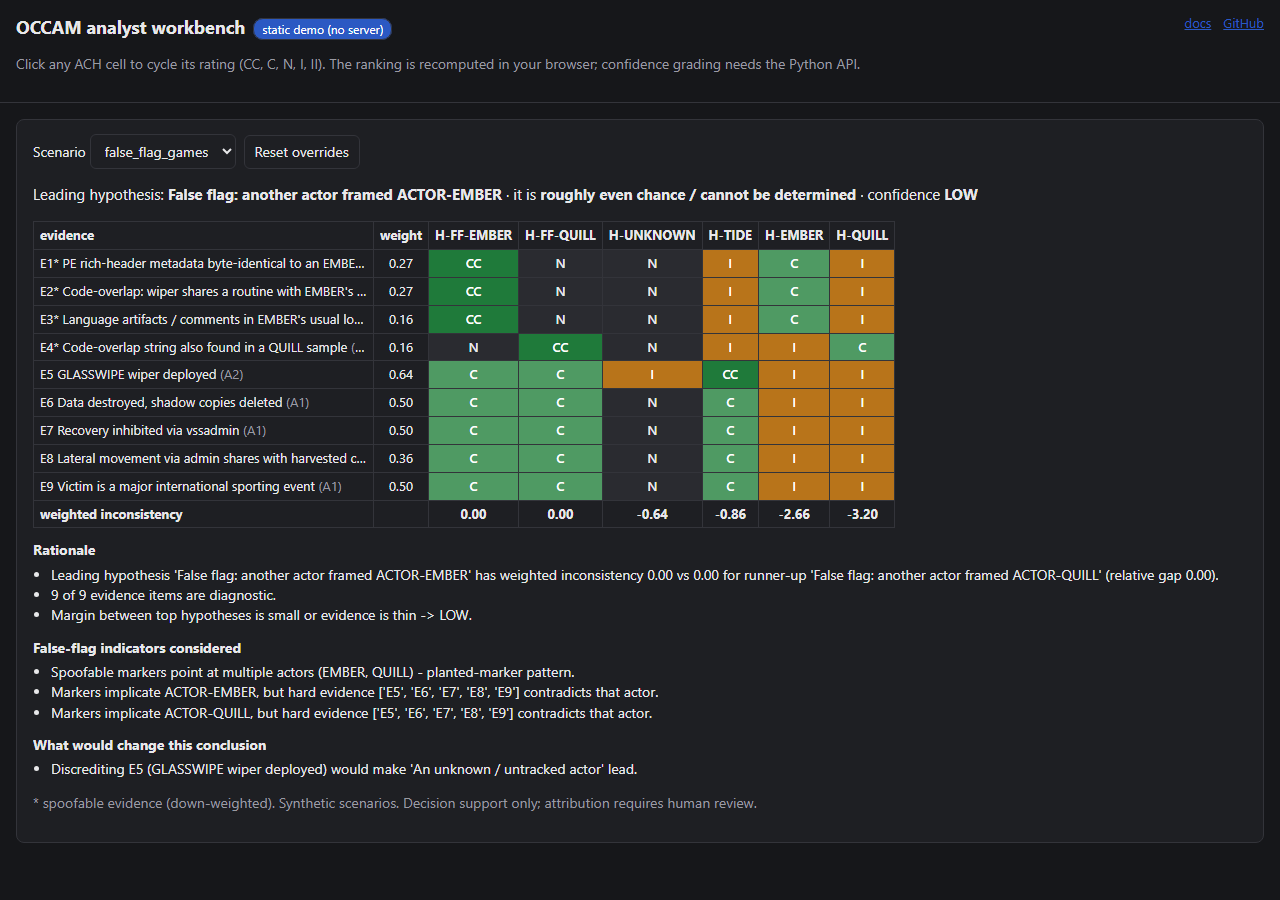Click the E5 weight value 0.64

[x=401, y=375]
